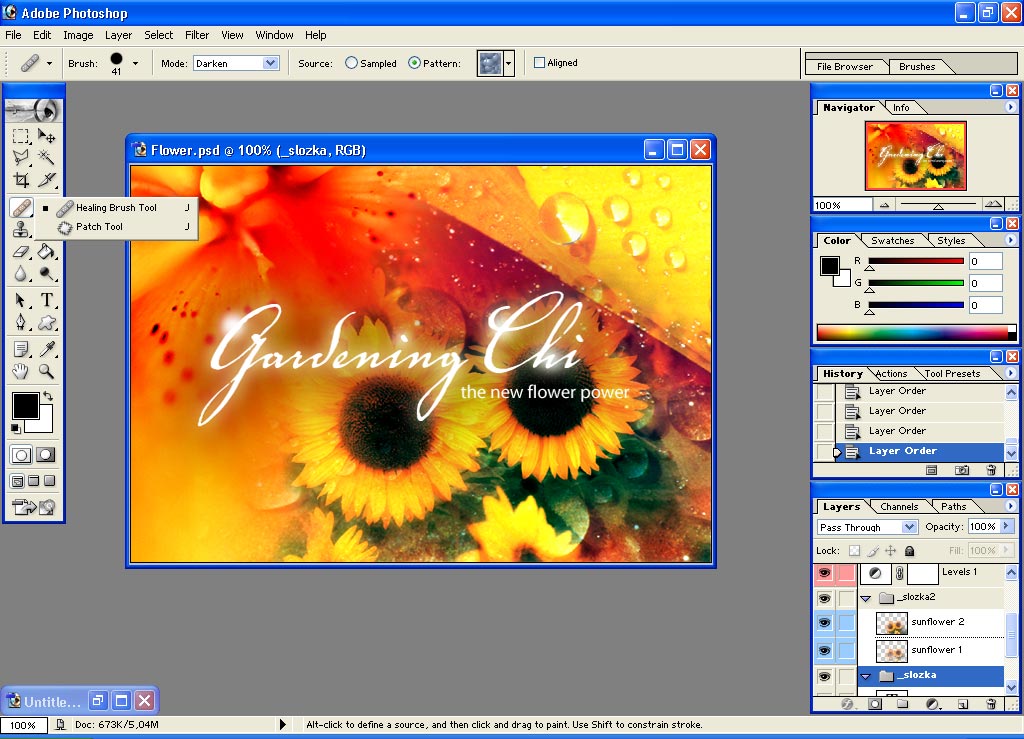
Task: Collapse the _slozka2 layer group
Action: tap(865, 598)
